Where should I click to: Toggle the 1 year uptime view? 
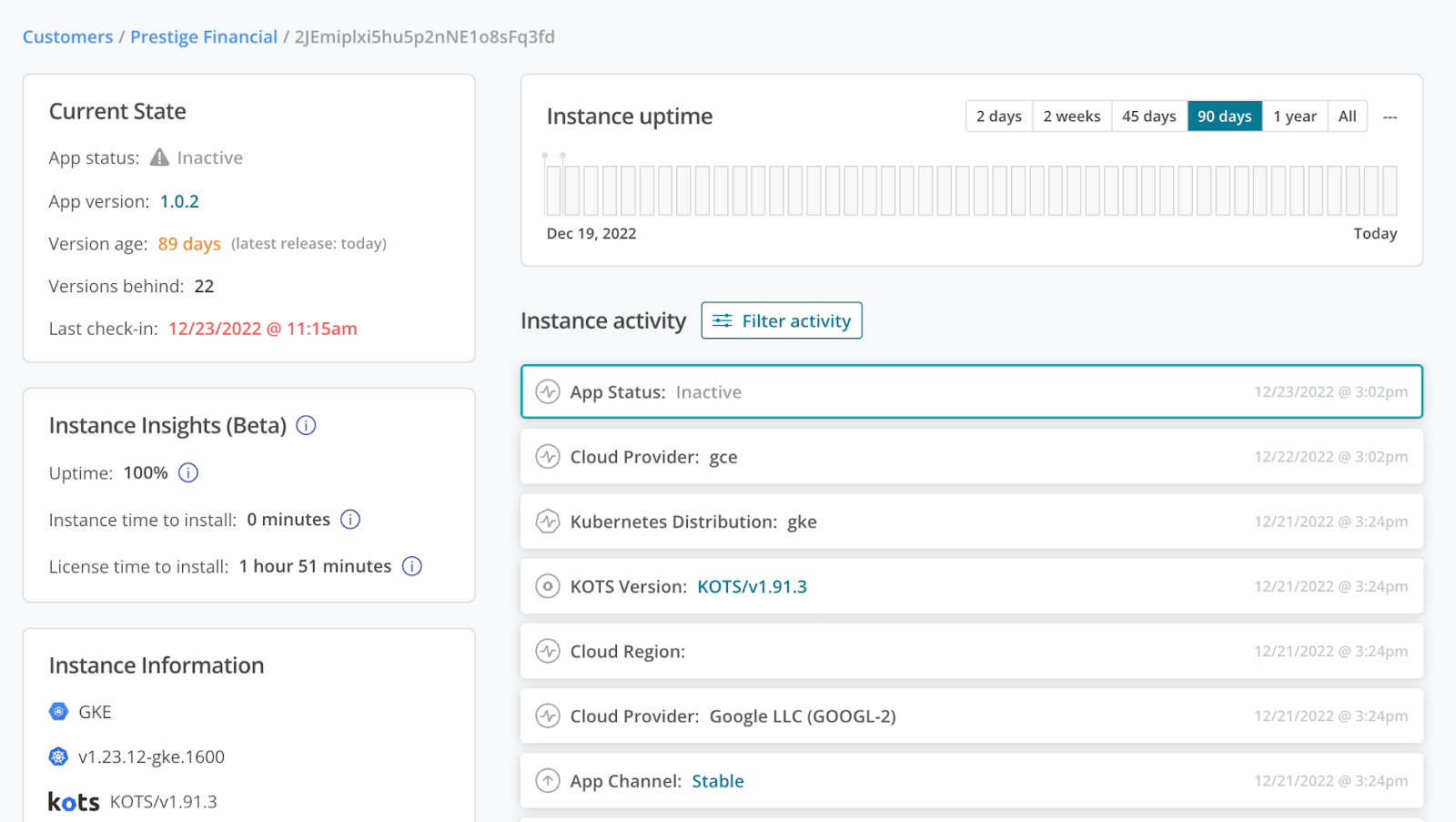[1295, 116]
